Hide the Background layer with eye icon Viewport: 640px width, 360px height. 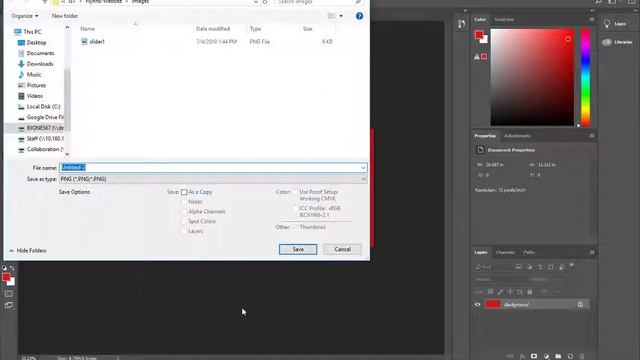click(477, 304)
